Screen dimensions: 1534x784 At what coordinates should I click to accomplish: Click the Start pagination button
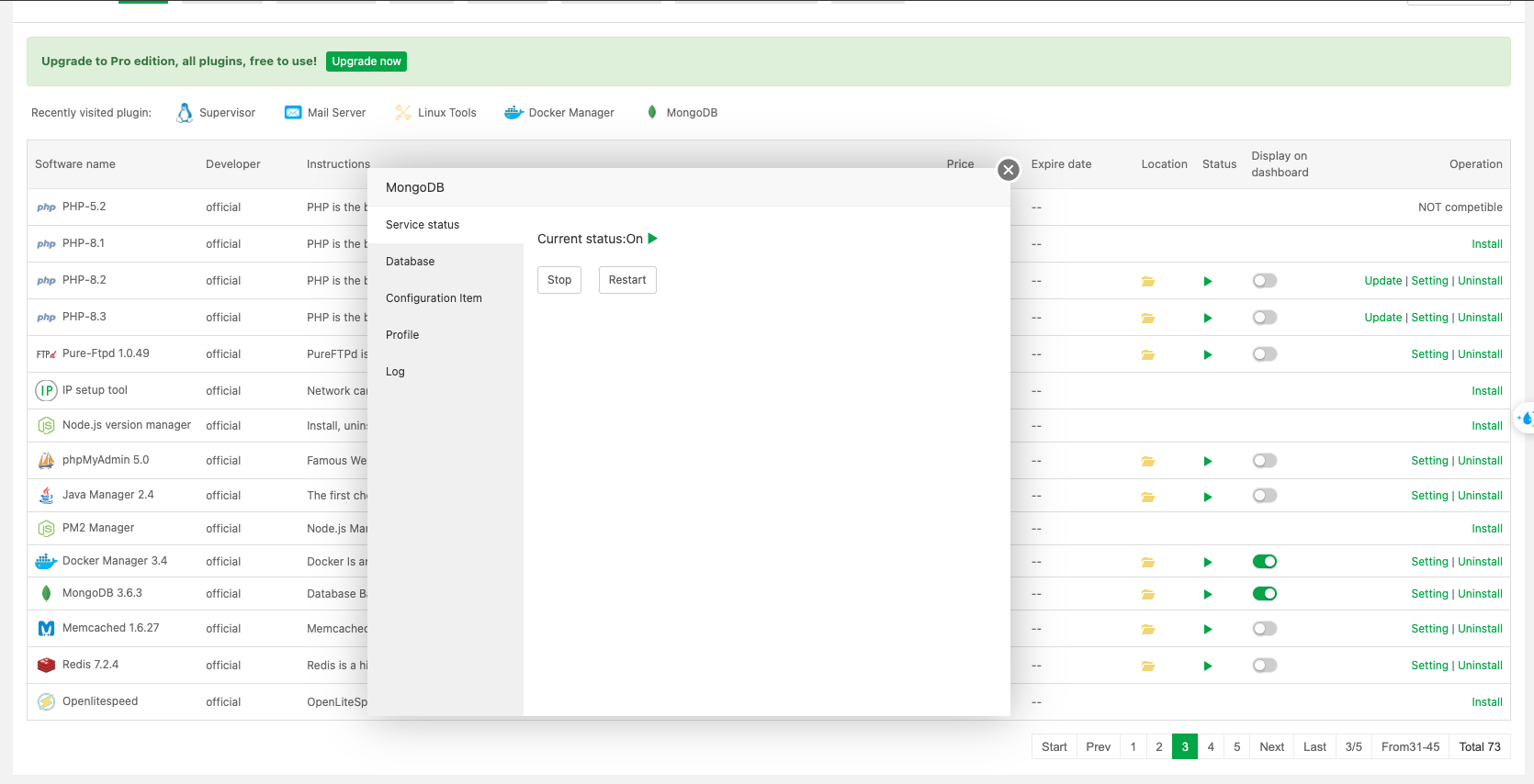coord(1055,747)
